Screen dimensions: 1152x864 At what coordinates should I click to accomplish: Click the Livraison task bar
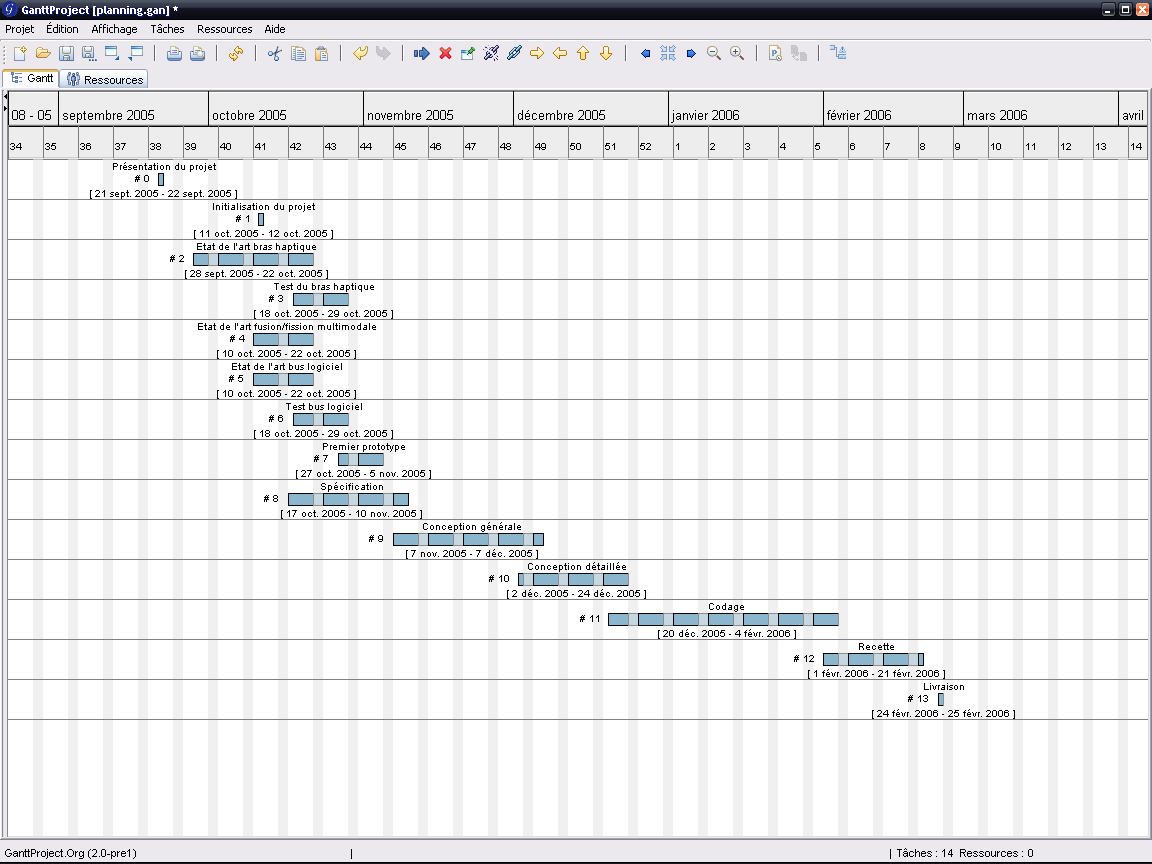point(941,699)
